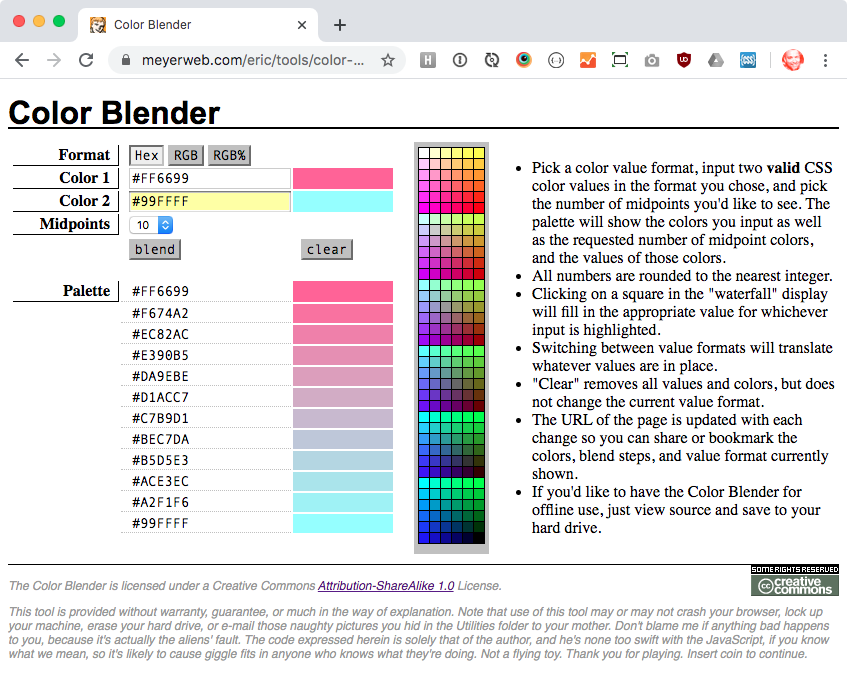Click the clear button
Viewport: 847px width, 677px height.
327,250
